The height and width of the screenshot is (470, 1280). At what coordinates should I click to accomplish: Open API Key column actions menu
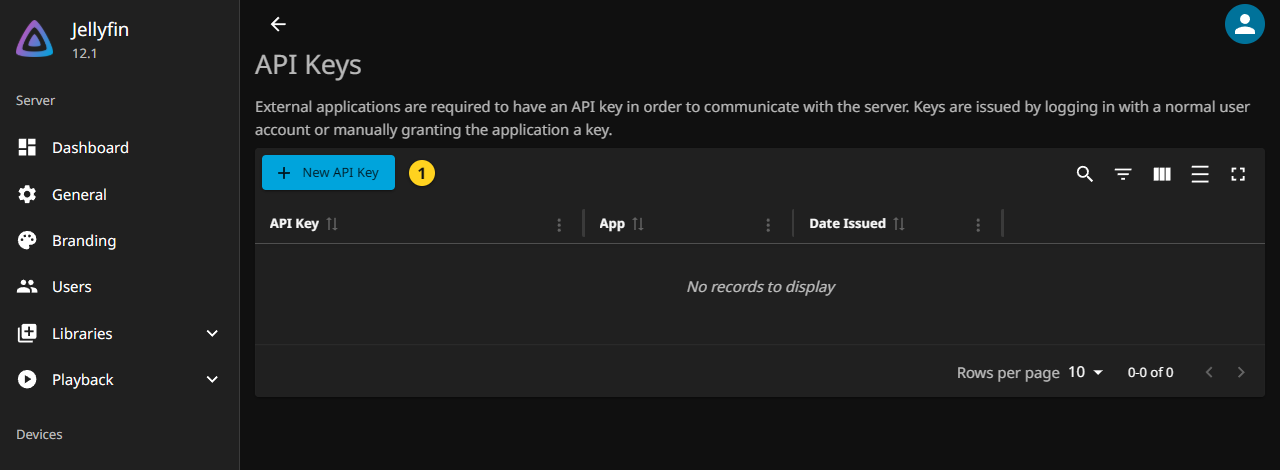click(x=559, y=225)
